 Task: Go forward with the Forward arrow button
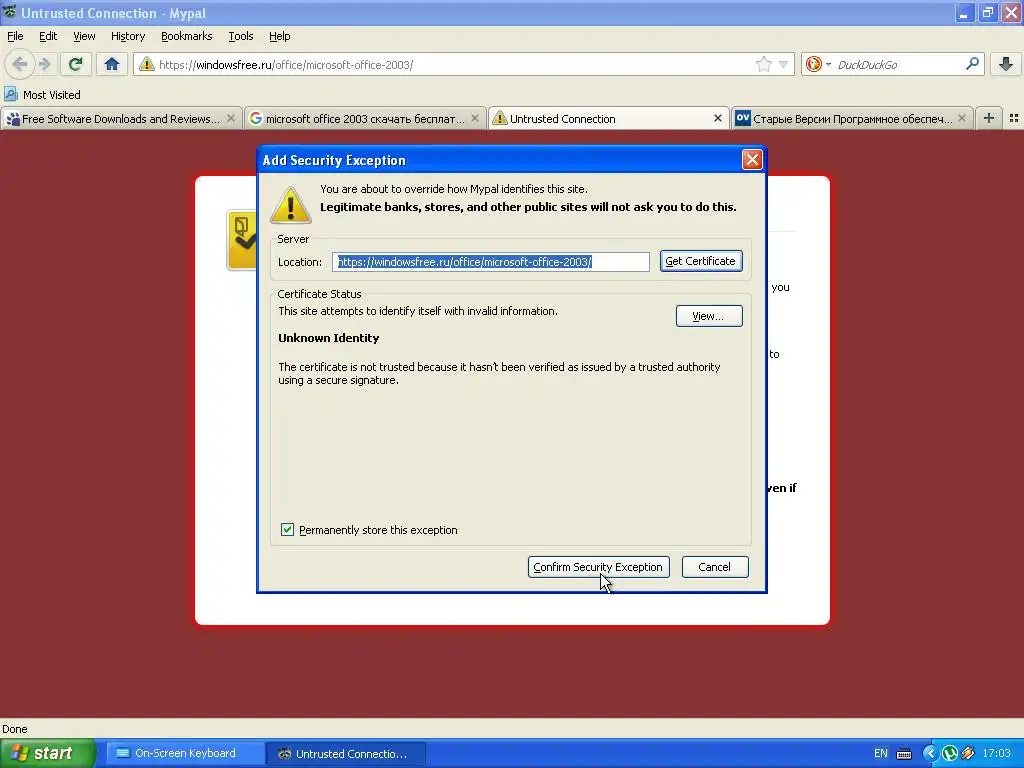pos(44,64)
